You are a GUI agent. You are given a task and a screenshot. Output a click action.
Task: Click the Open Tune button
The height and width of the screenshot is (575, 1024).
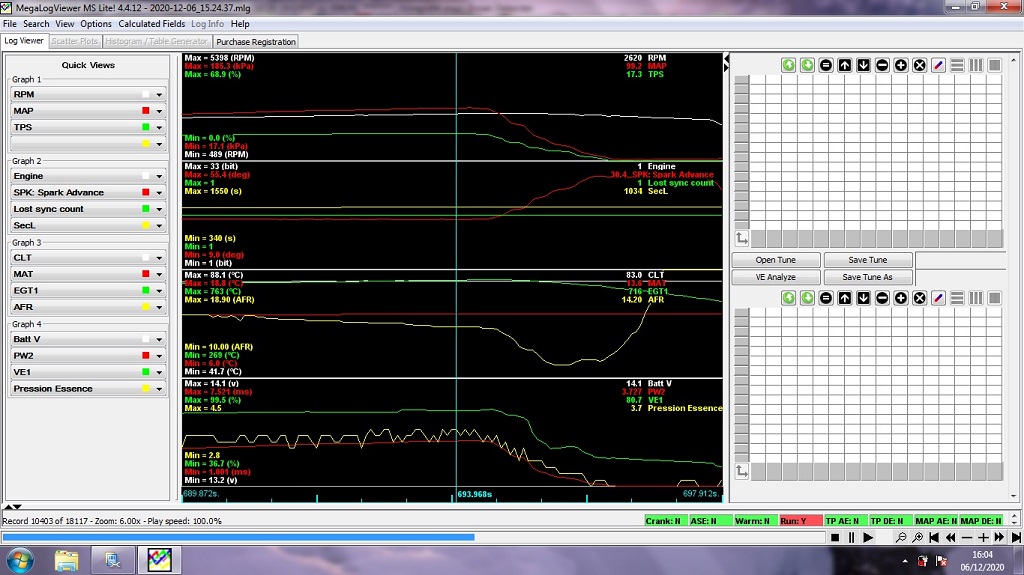(775, 260)
